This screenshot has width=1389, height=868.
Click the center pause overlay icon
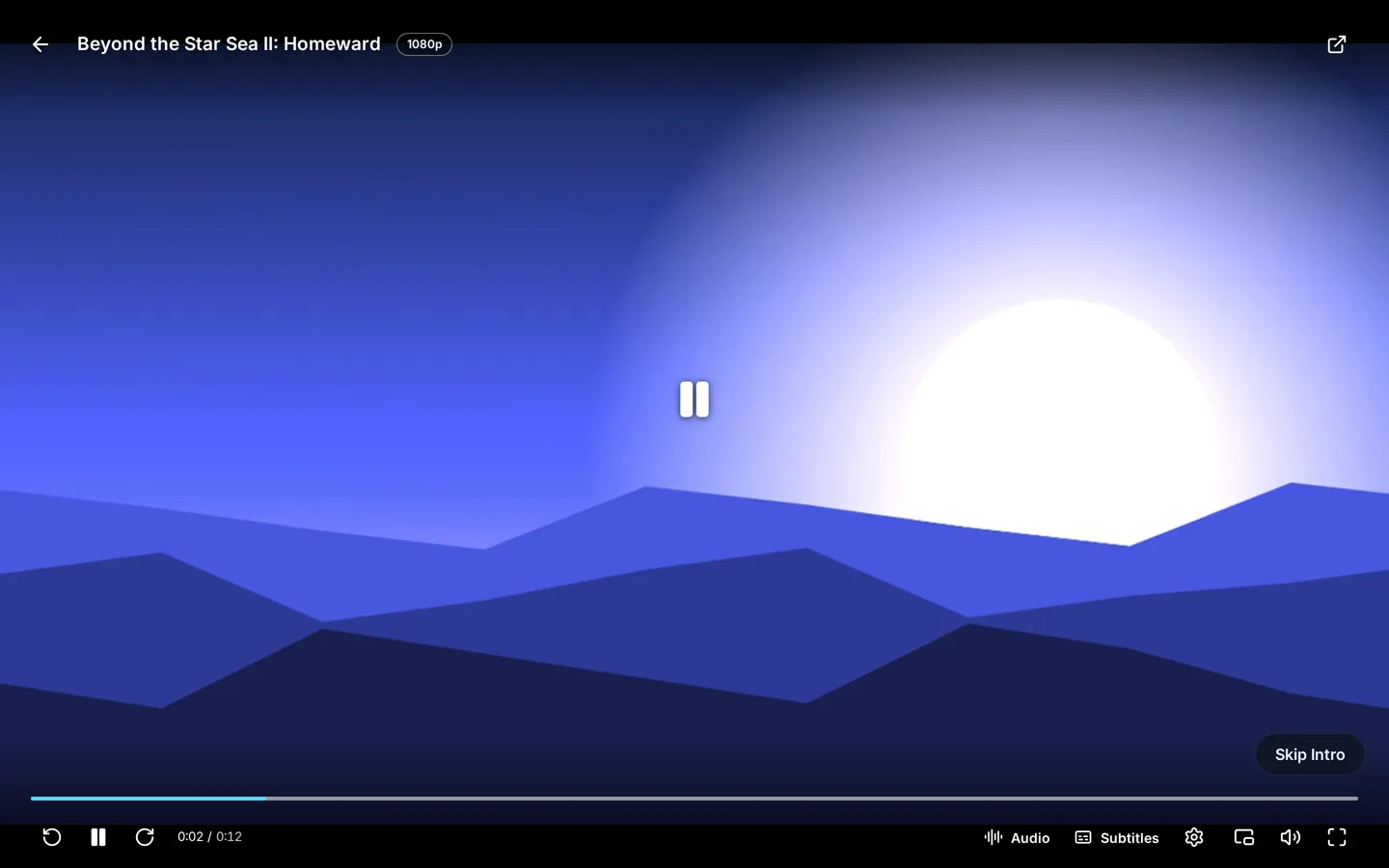694,399
